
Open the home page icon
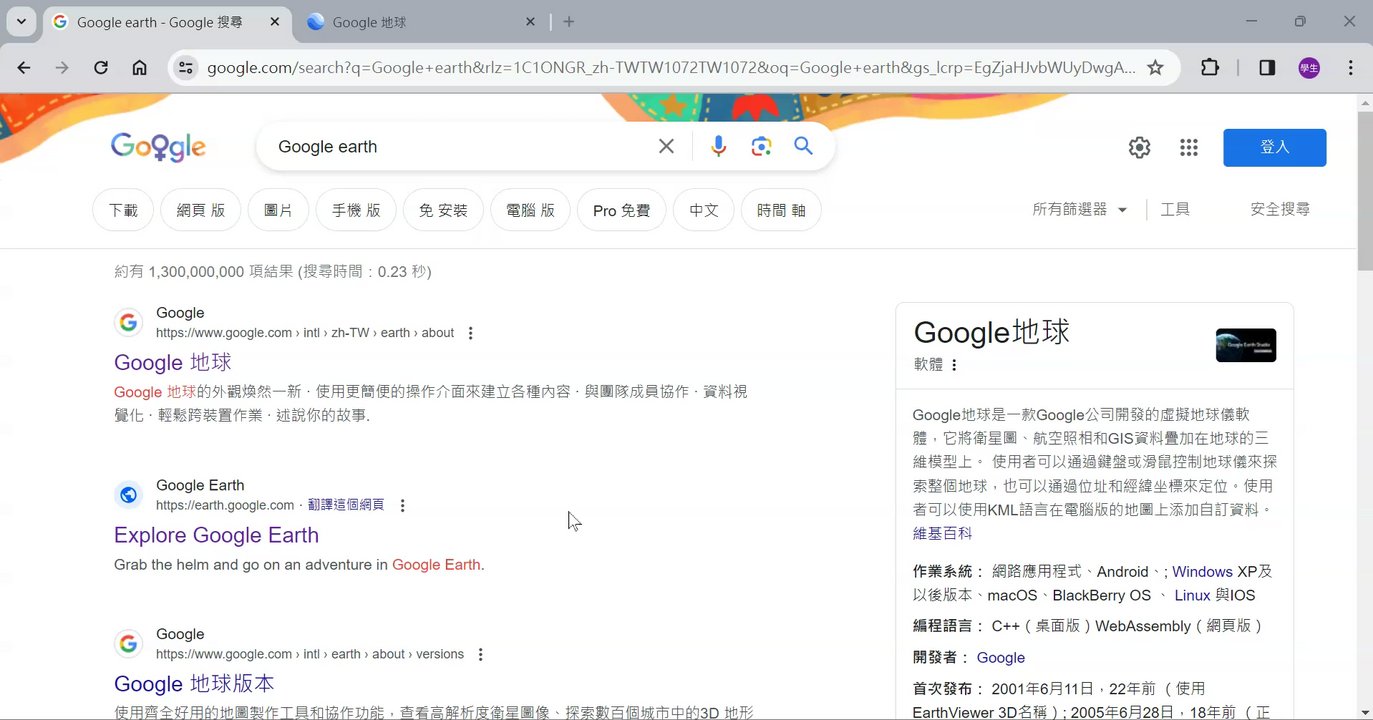140,68
